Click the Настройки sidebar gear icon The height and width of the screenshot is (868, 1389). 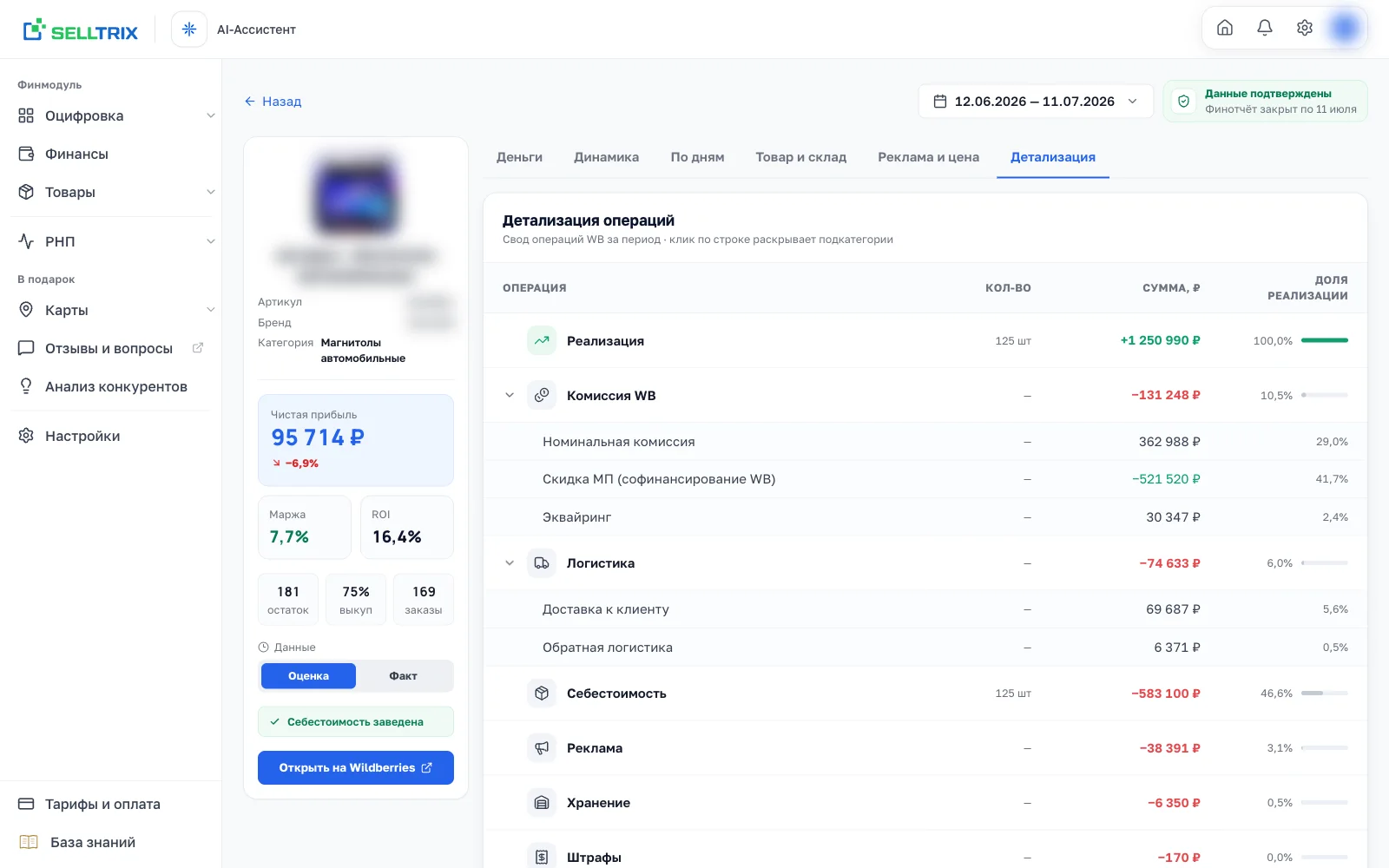[26, 436]
